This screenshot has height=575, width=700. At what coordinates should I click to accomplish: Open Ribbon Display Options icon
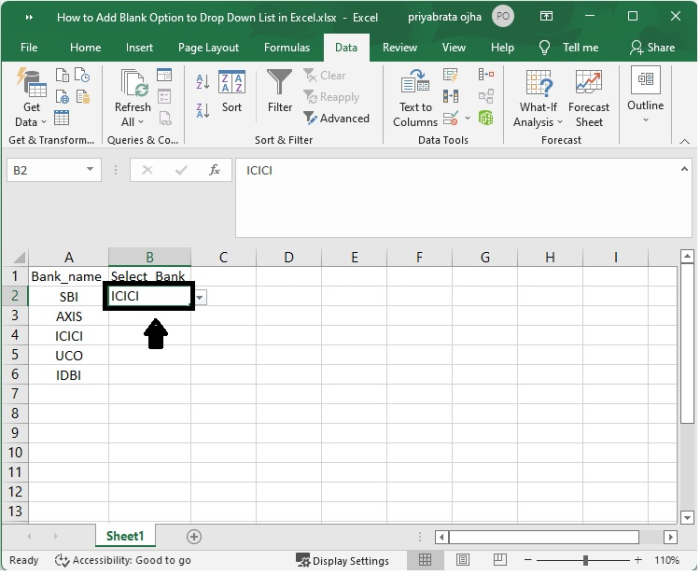(x=546, y=17)
